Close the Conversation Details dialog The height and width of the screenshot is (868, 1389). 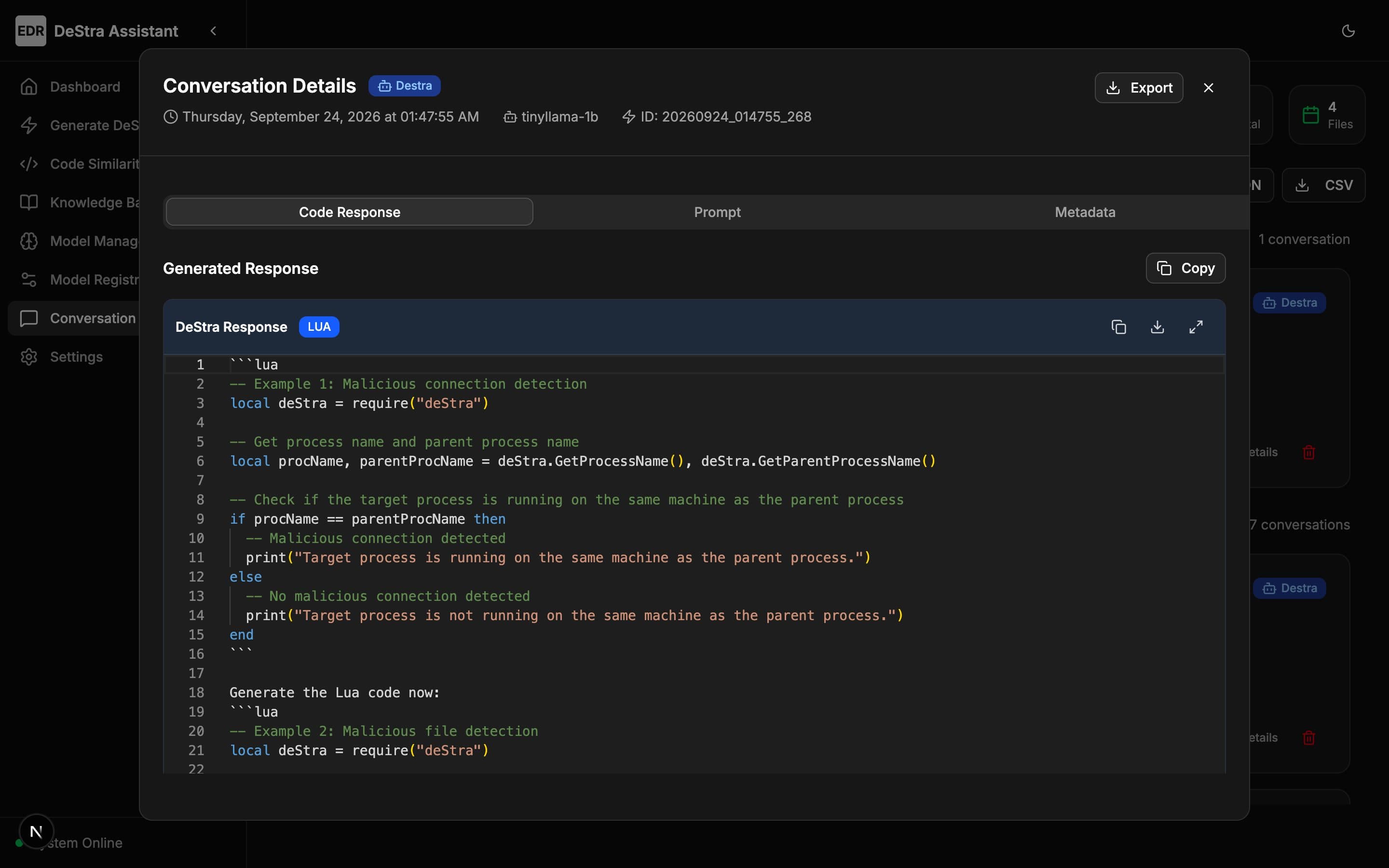click(1208, 88)
